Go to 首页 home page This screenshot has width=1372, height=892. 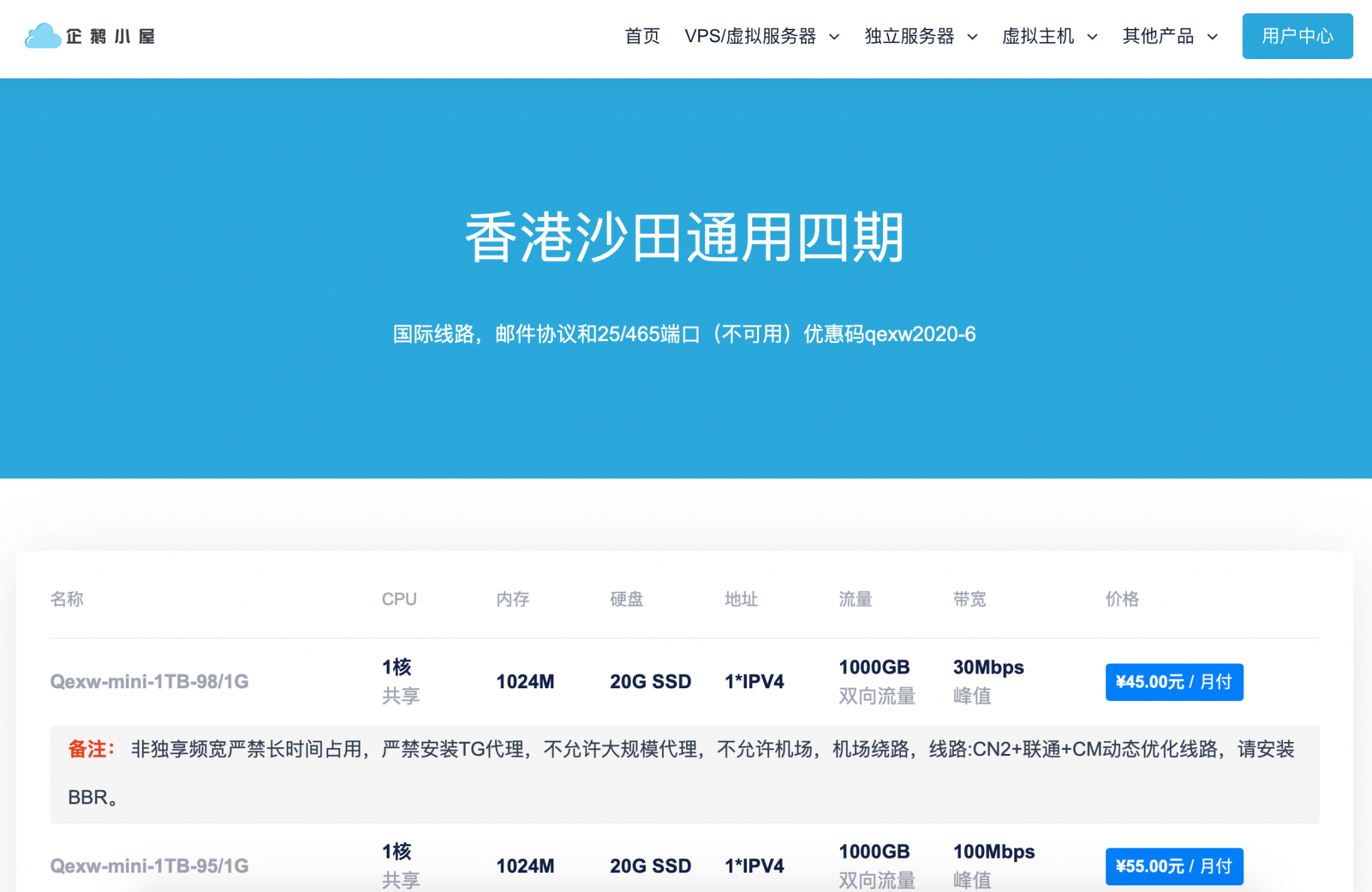click(642, 36)
